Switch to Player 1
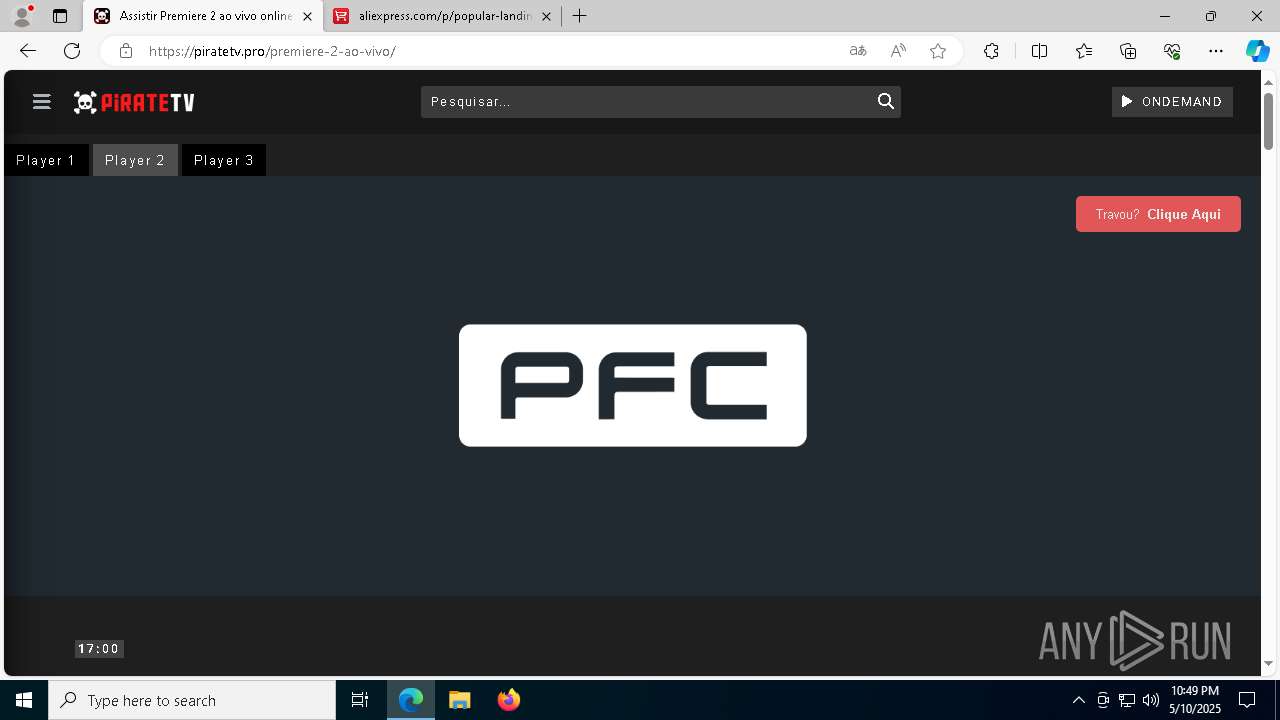Viewport: 1280px width, 720px height. point(46,160)
